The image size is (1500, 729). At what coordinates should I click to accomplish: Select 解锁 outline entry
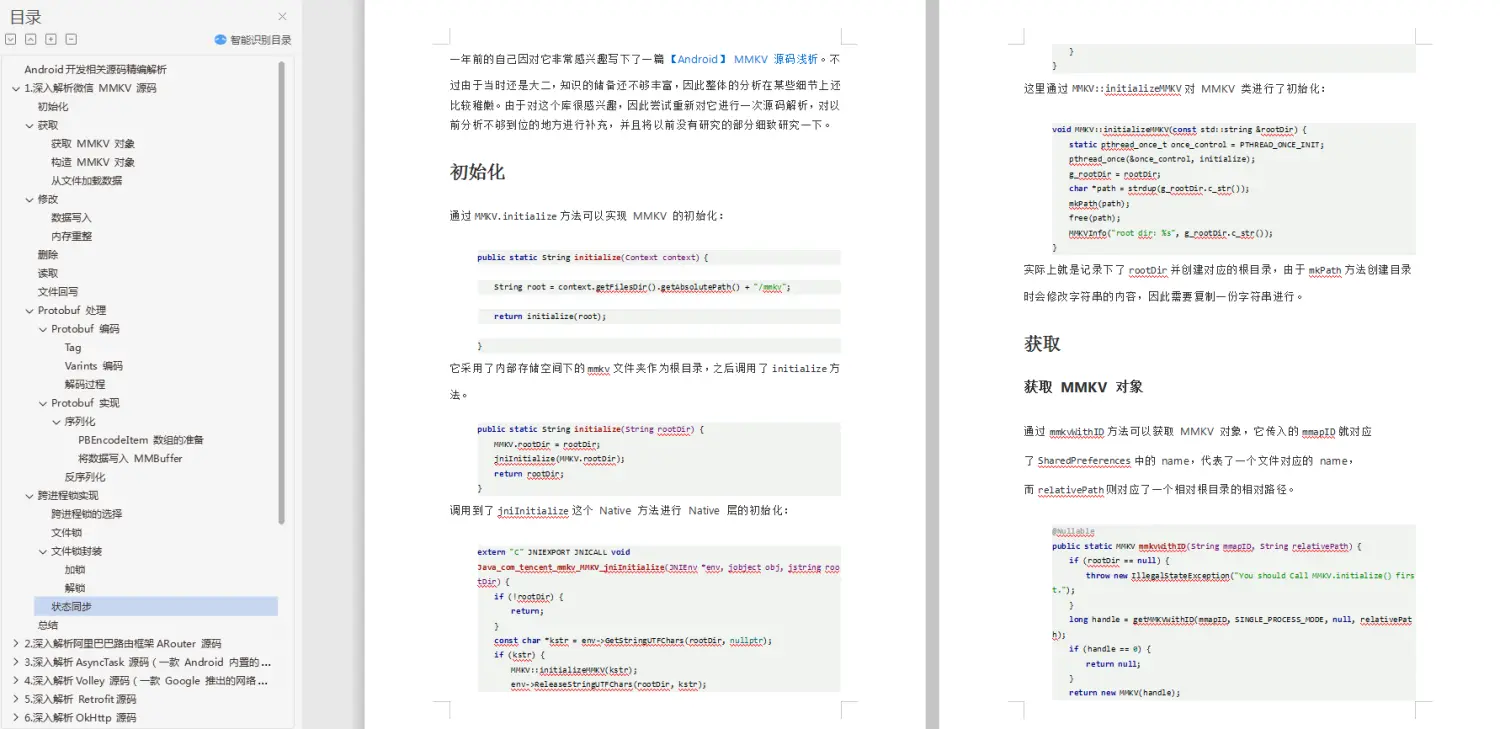pyautogui.click(x=75, y=588)
